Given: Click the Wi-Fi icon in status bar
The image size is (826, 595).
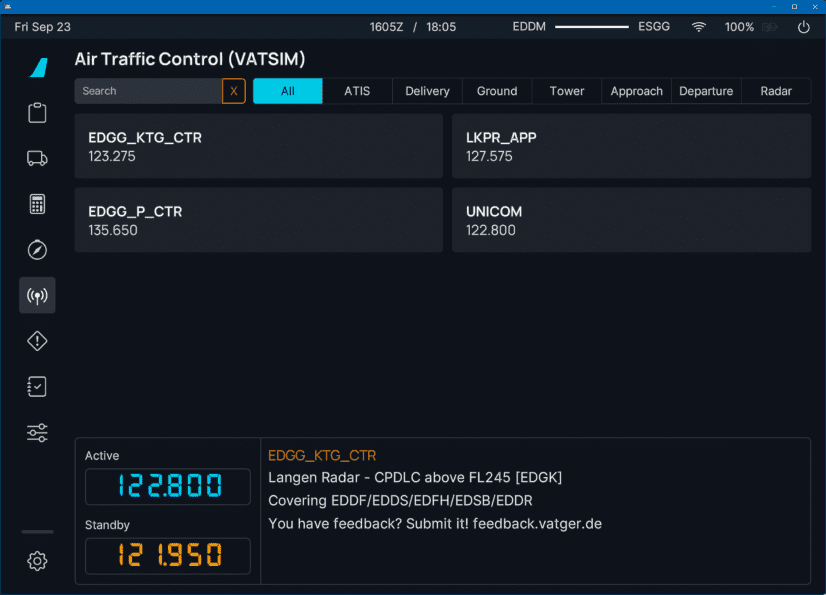Looking at the screenshot, I should [x=699, y=27].
